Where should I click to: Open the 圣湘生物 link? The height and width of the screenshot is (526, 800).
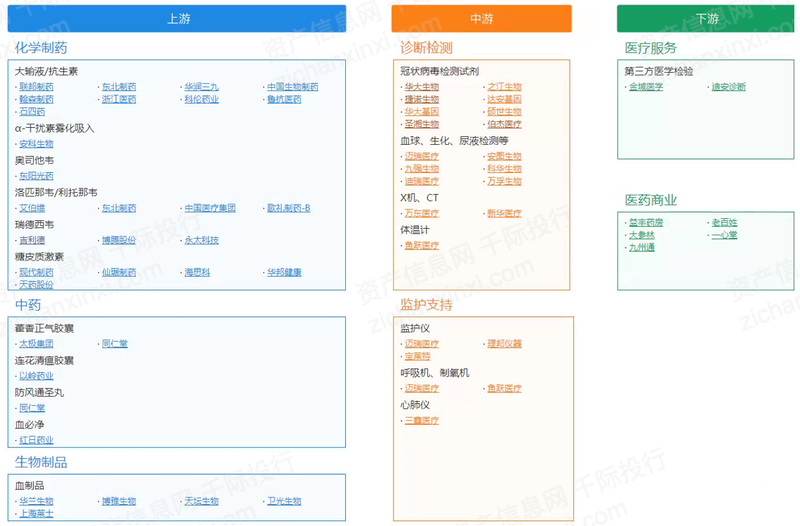(x=422, y=124)
